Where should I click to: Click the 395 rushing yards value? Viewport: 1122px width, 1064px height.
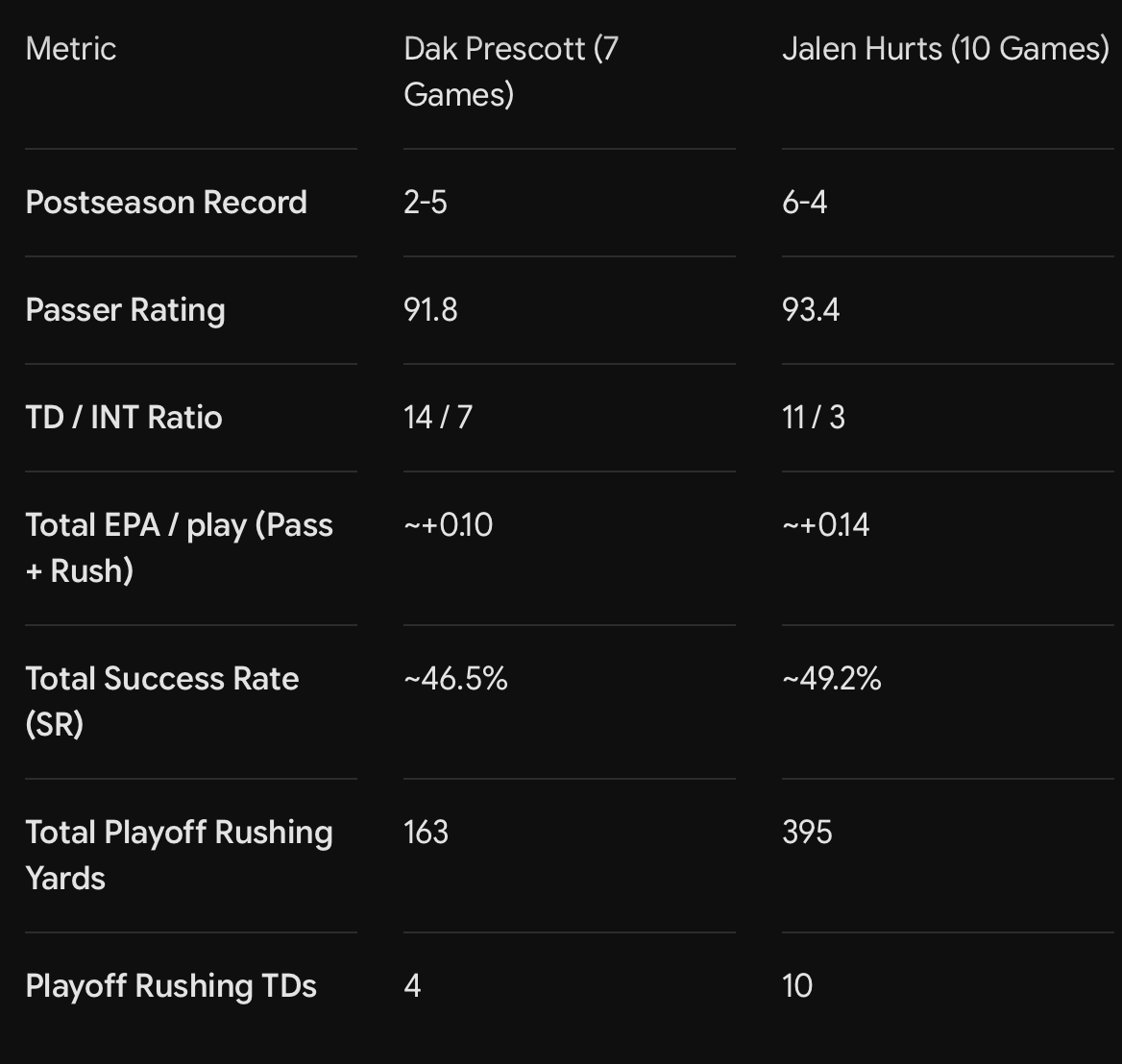(x=807, y=833)
